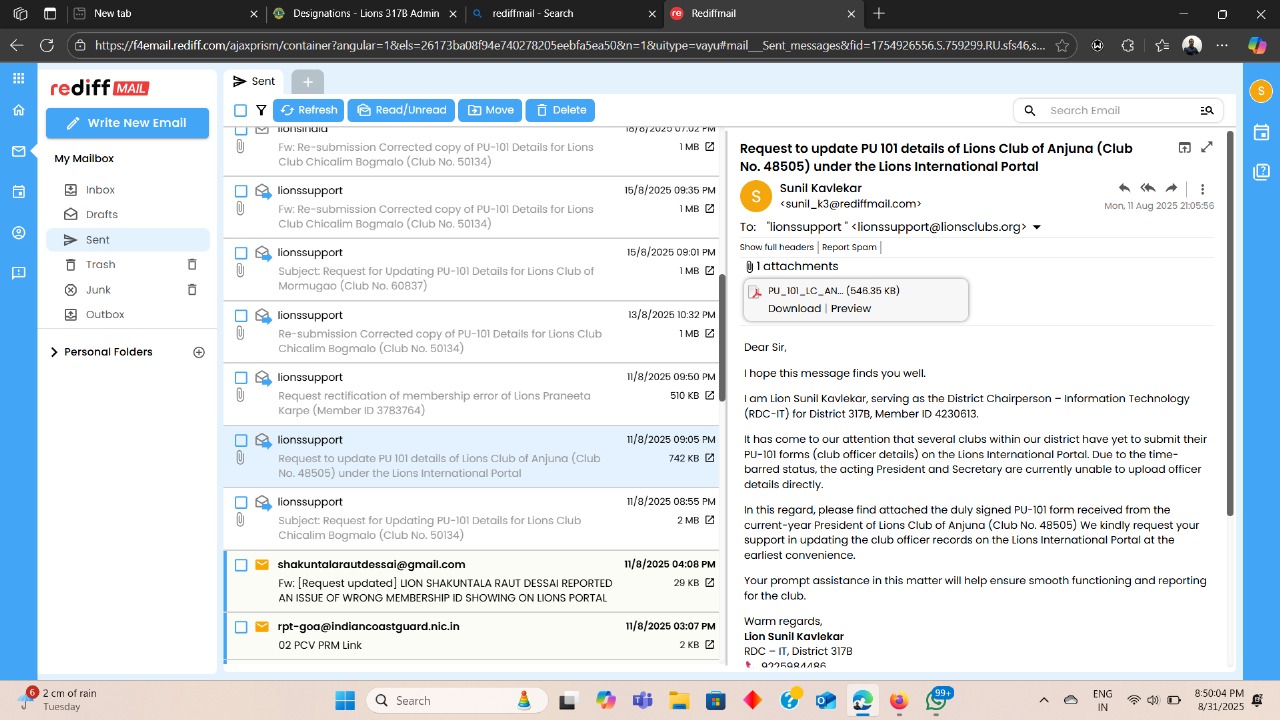Expand the Personal Folders tree
Image resolution: width=1280 pixels, height=720 pixels.
point(54,352)
